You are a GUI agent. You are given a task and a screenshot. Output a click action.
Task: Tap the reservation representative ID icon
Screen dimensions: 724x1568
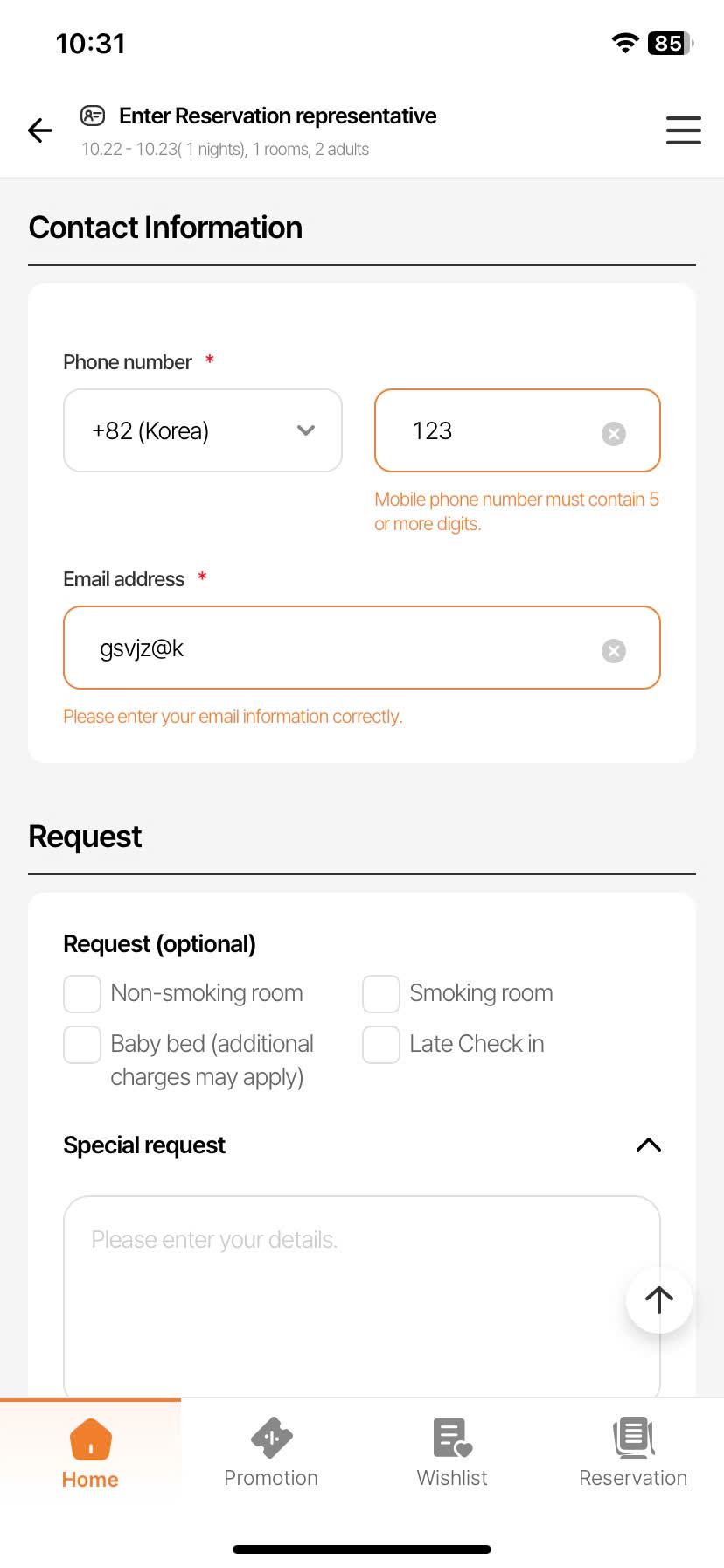[x=93, y=115]
